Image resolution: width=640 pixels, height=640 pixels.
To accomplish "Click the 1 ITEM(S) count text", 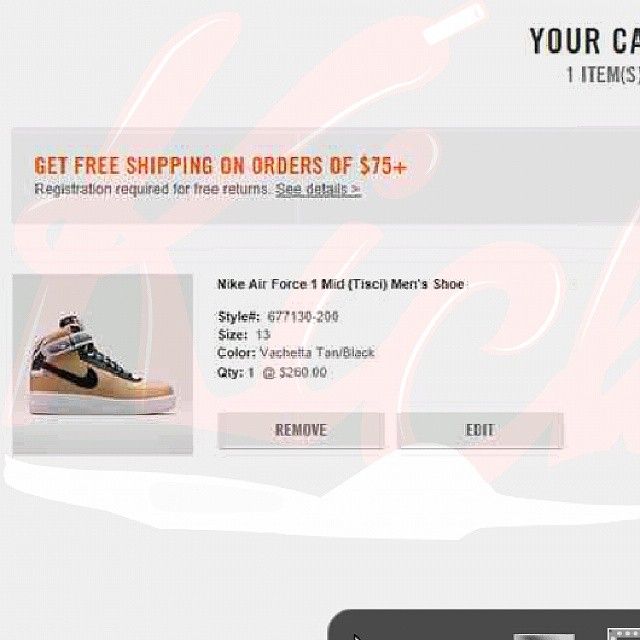I will [x=602, y=75].
